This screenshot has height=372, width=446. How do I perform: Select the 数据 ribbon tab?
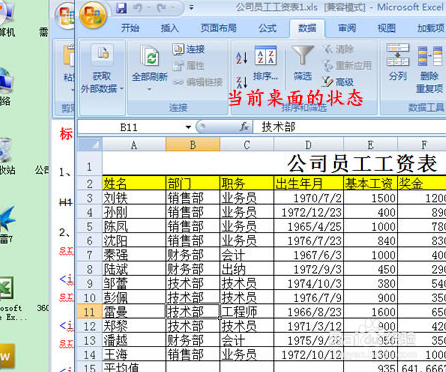tap(307, 28)
